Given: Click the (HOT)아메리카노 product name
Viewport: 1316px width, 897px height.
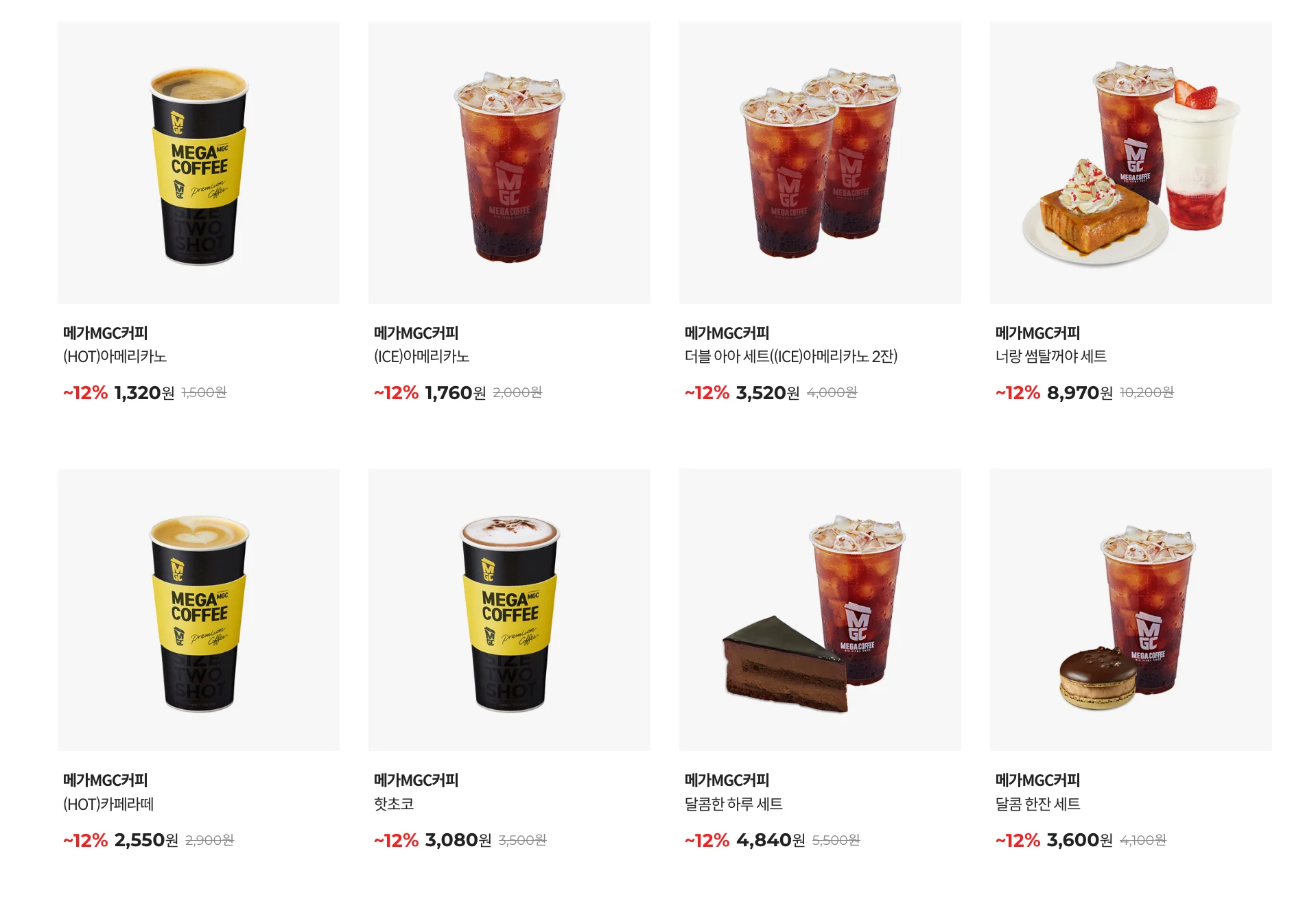Looking at the screenshot, I should pos(115,357).
